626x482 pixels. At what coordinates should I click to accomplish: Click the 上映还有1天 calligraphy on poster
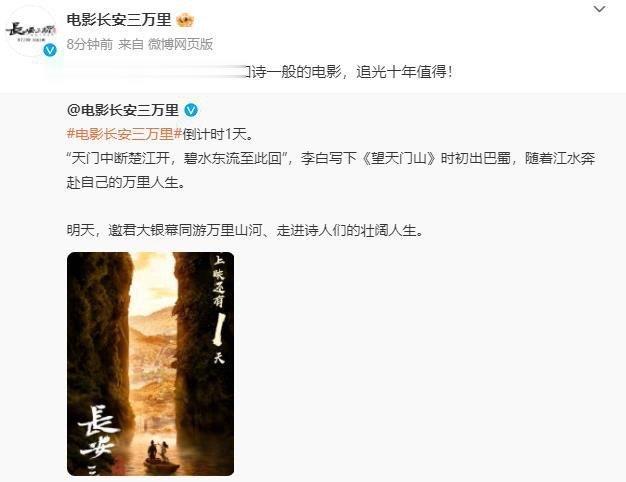(x=219, y=309)
